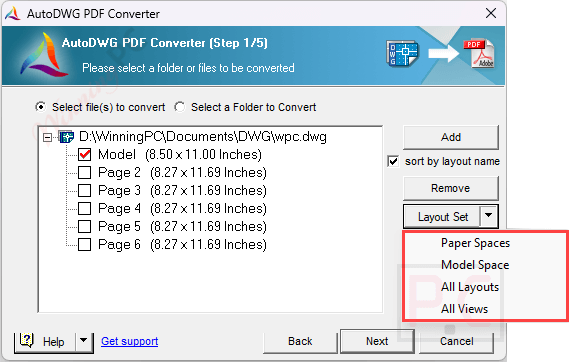Close the AutoDWG PDF Converter window
The height and width of the screenshot is (362, 569).
491,13
